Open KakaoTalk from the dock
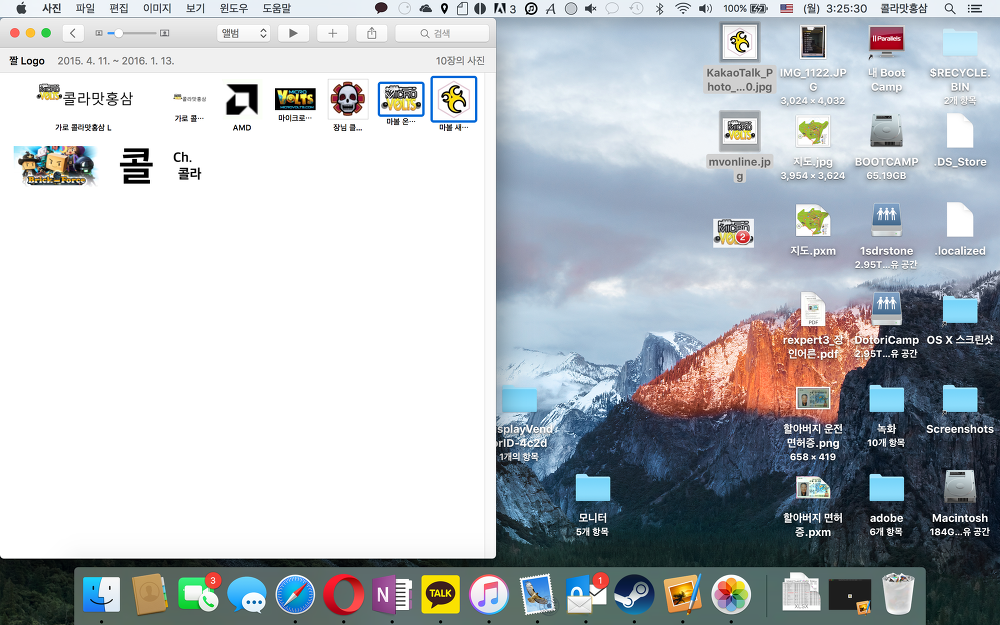The image size is (1000, 625). pyautogui.click(x=441, y=594)
